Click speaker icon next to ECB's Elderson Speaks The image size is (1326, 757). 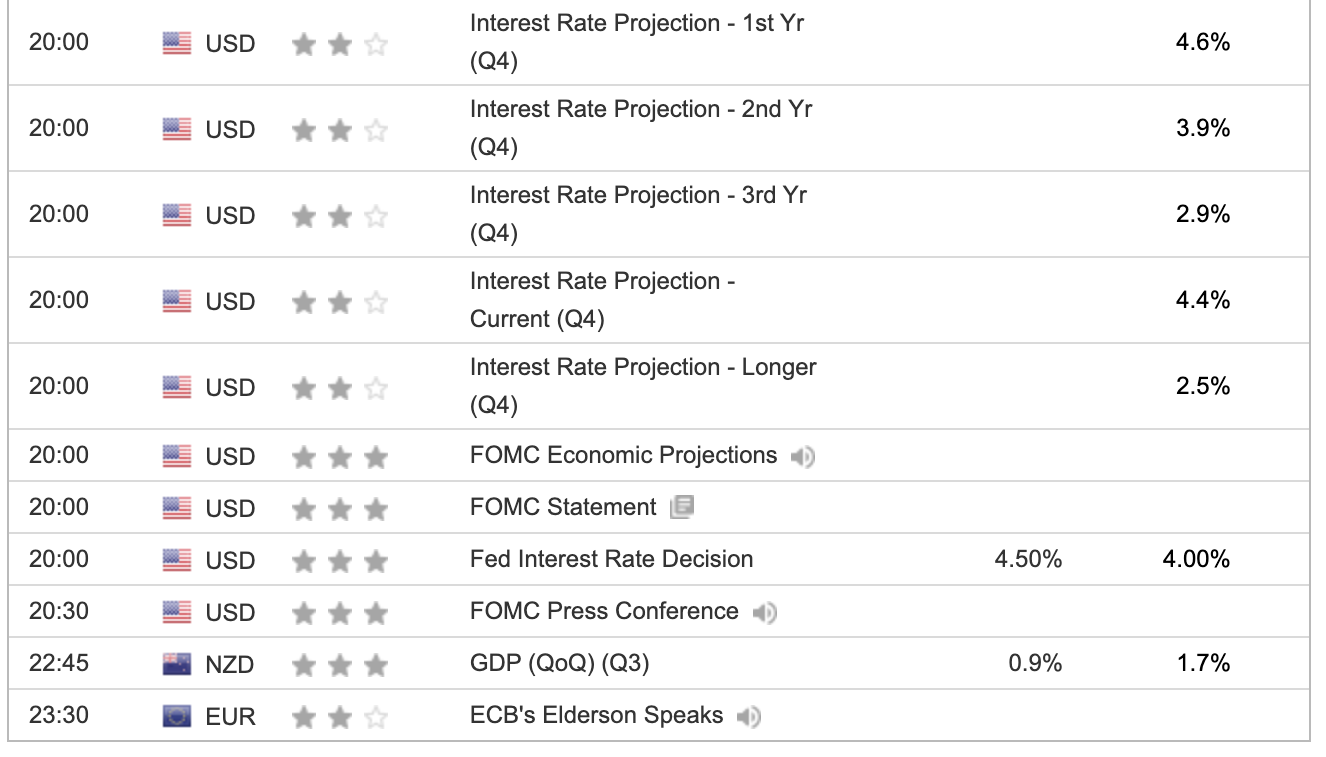748,716
